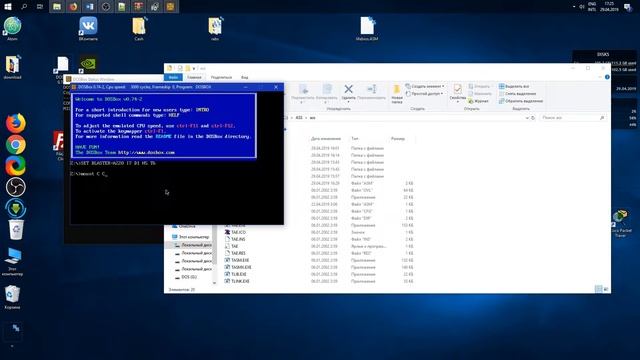
Task: Open the OBS Studio desktop icon
Action: tap(16, 187)
